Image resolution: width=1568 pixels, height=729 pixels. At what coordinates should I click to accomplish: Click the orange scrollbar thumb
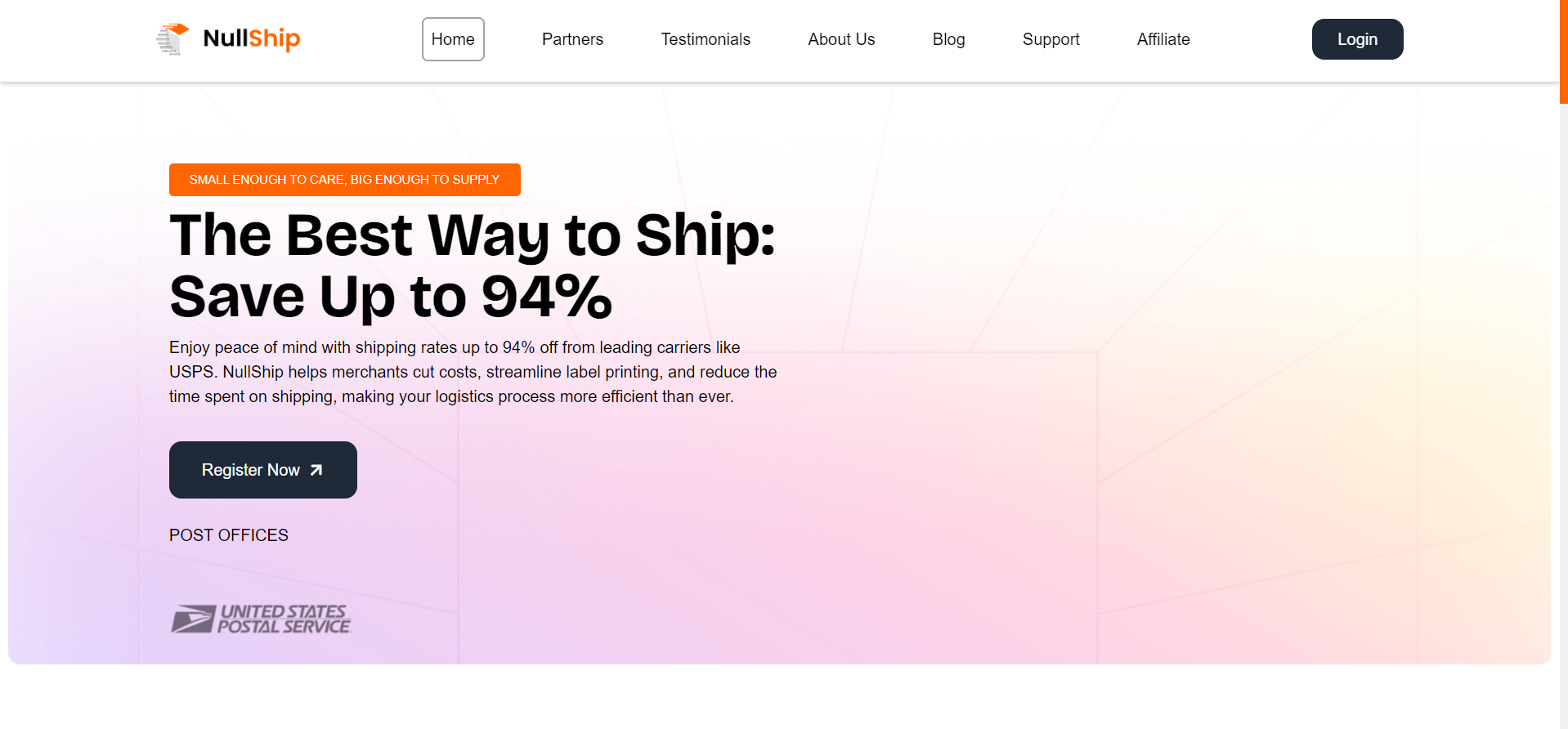(1563, 51)
